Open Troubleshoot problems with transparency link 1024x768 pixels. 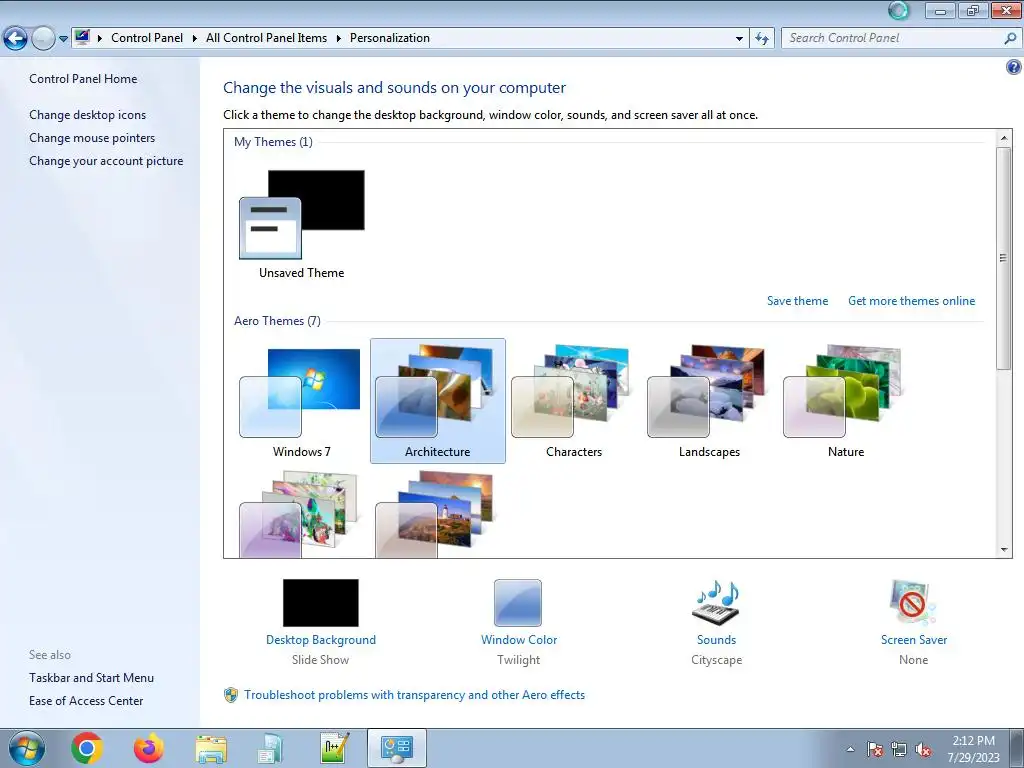(415, 695)
